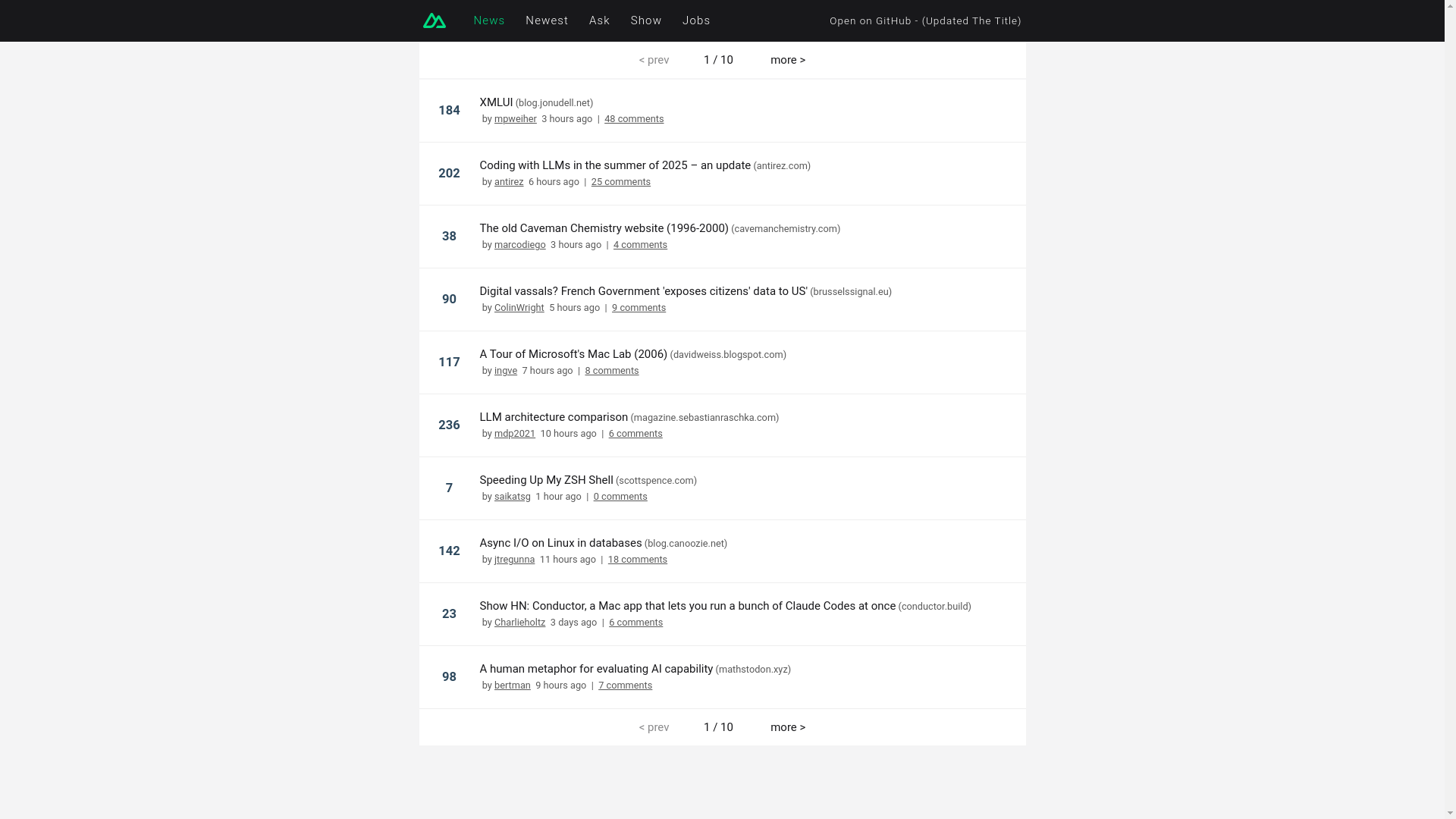Click the scrollbar down arrow
The width and height of the screenshot is (1456, 819).
[x=1450, y=813]
